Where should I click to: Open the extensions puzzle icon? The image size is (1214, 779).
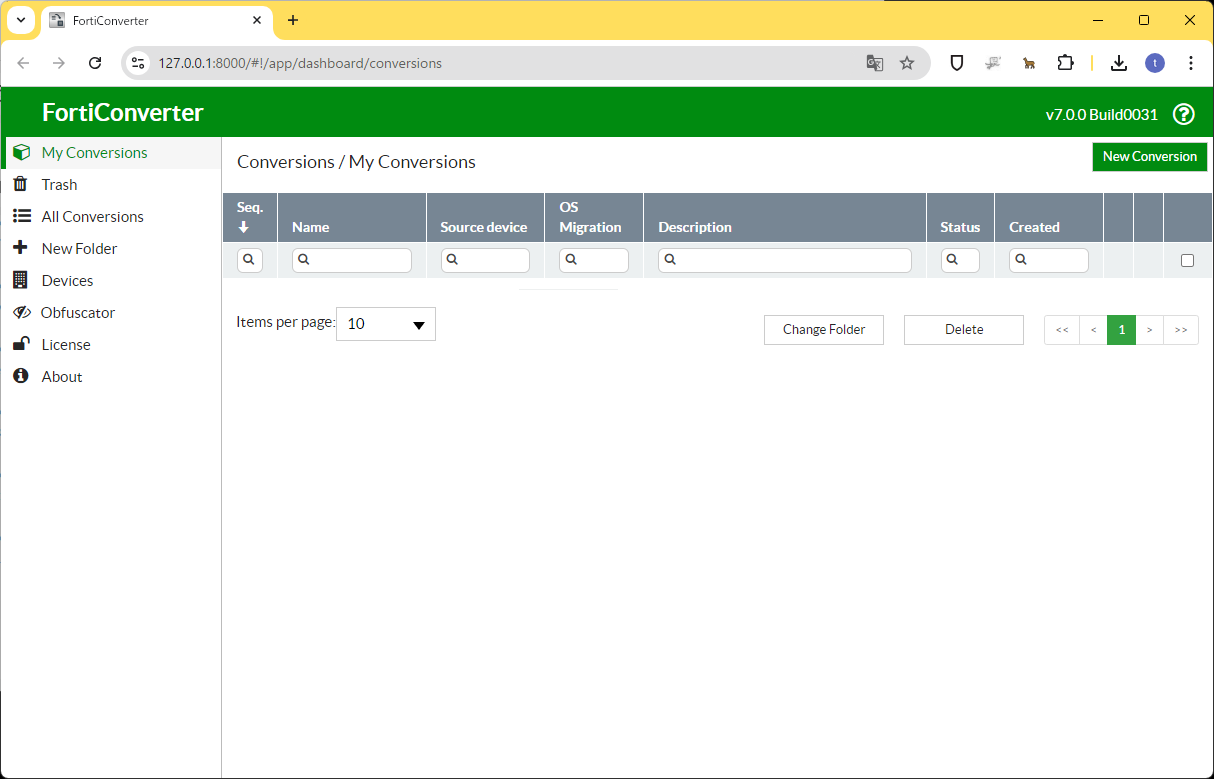pyautogui.click(x=1065, y=63)
